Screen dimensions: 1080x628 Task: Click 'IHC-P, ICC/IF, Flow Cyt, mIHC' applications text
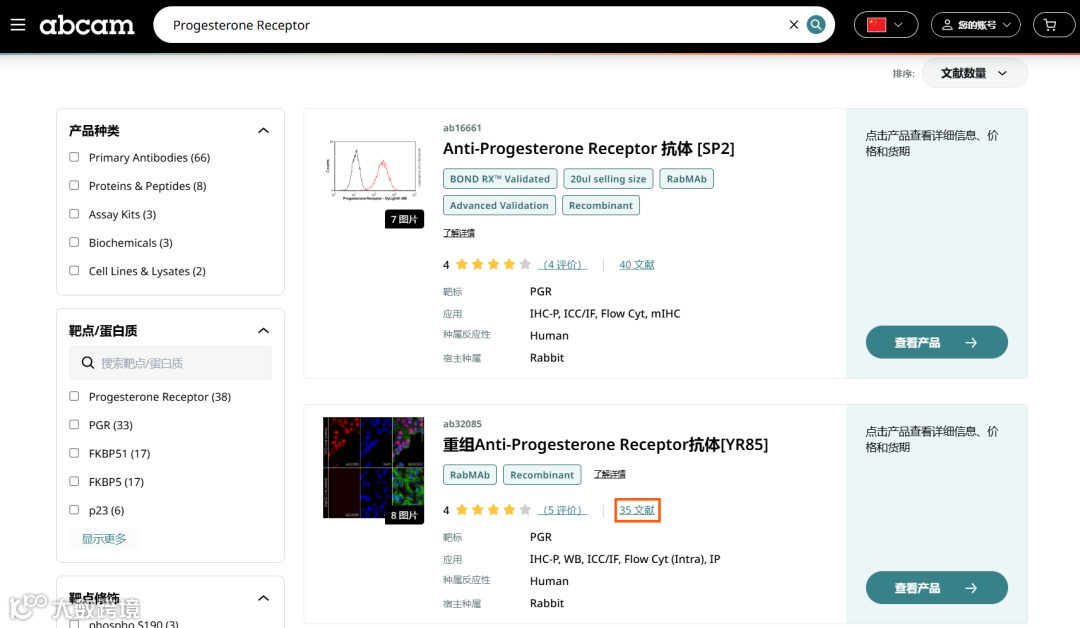click(x=605, y=314)
